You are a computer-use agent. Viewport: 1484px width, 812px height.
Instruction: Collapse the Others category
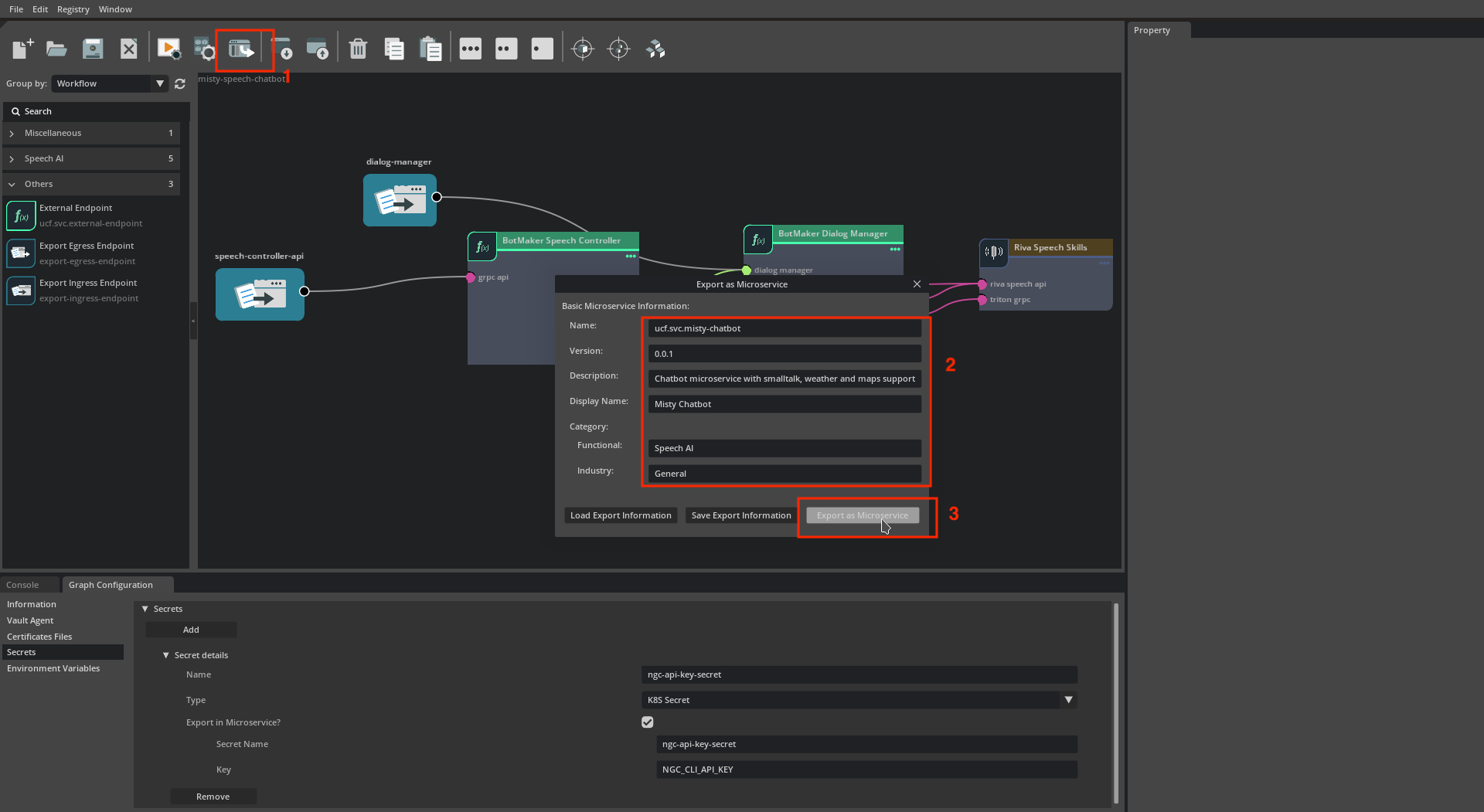(x=12, y=185)
